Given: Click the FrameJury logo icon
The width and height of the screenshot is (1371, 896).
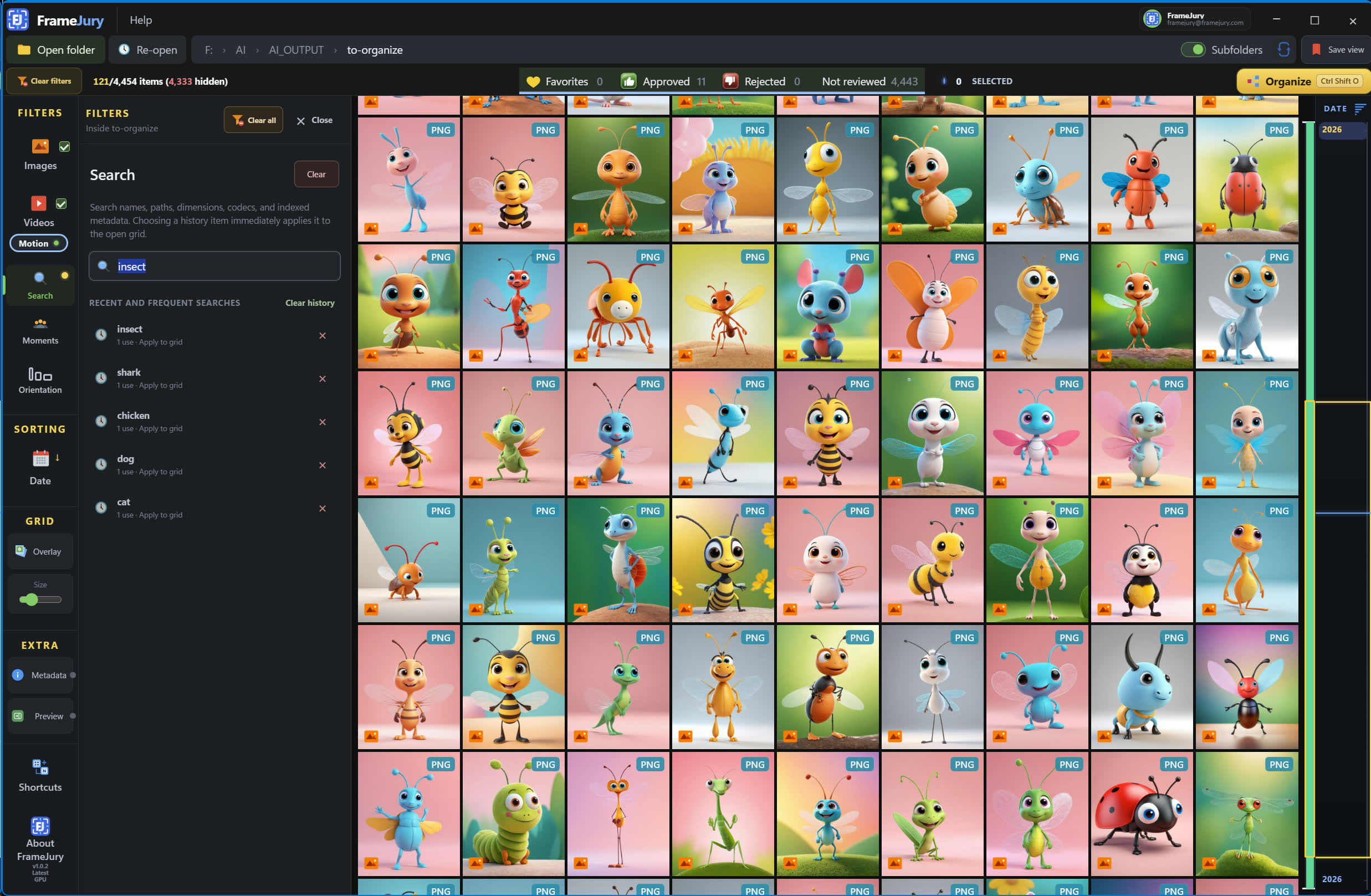Looking at the screenshot, I should point(17,19).
